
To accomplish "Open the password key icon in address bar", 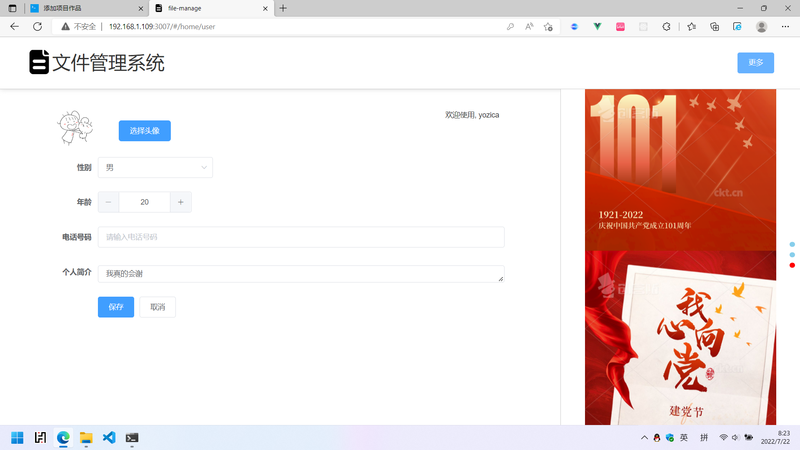I will (510, 27).
